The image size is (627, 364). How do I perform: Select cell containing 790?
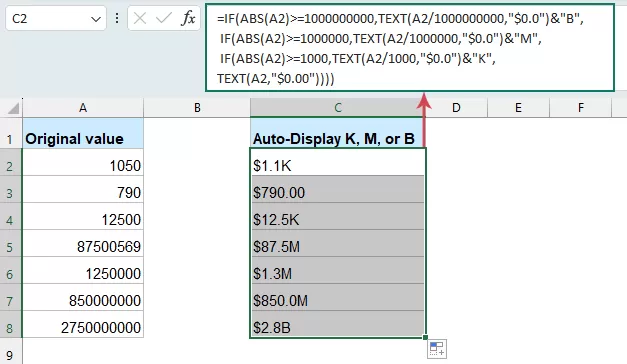coord(83,189)
